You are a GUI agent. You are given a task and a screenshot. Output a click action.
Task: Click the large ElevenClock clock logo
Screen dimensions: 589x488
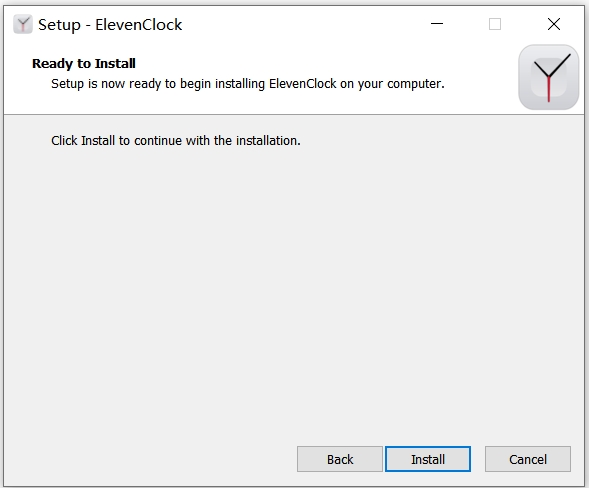click(548, 77)
